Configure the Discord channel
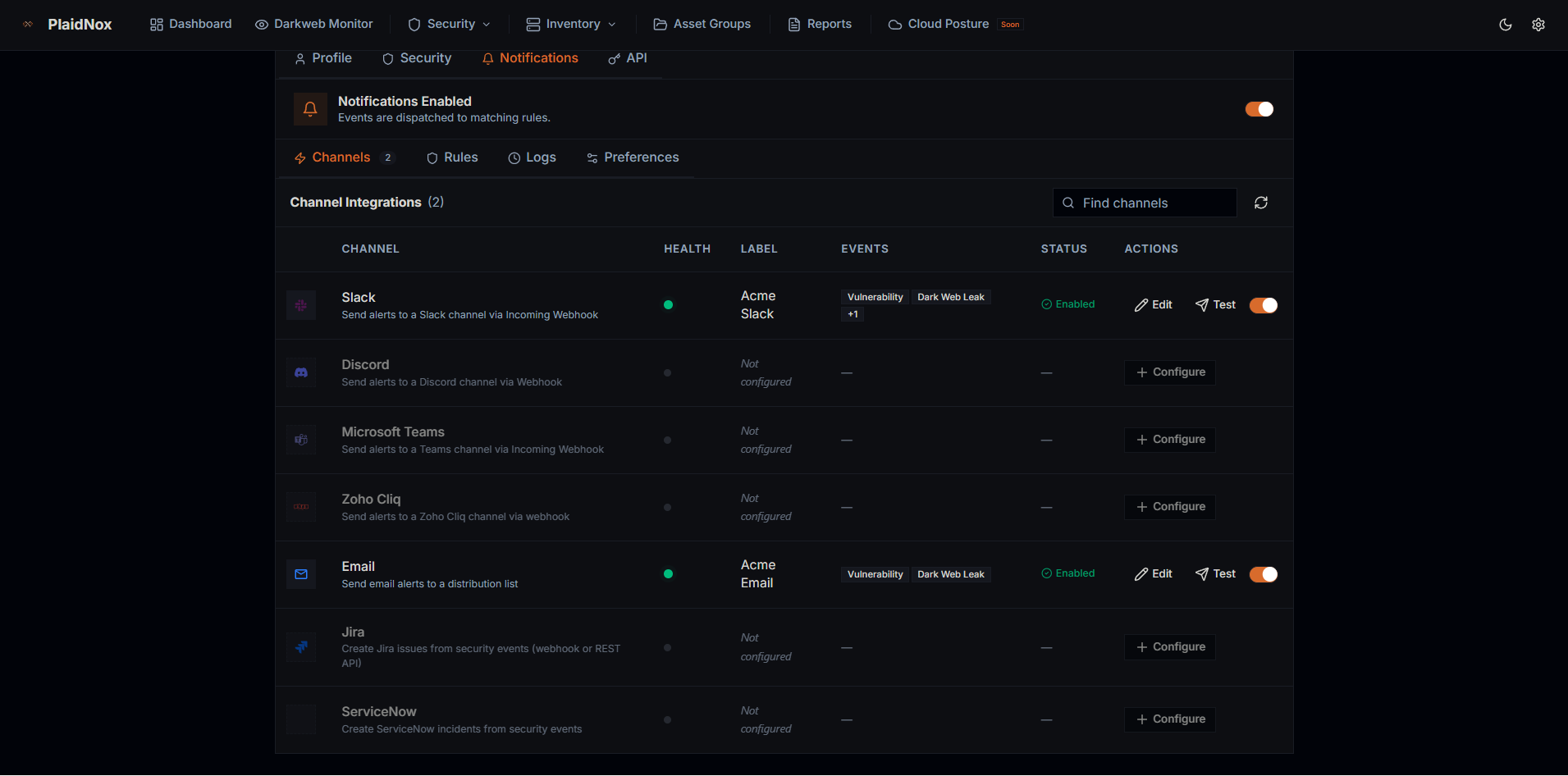Image resolution: width=1568 pixels, height=776 pixels. tap(1169, 372)
